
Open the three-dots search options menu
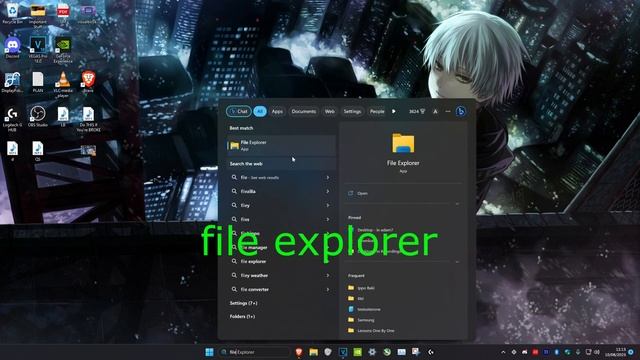click(448, 111)
